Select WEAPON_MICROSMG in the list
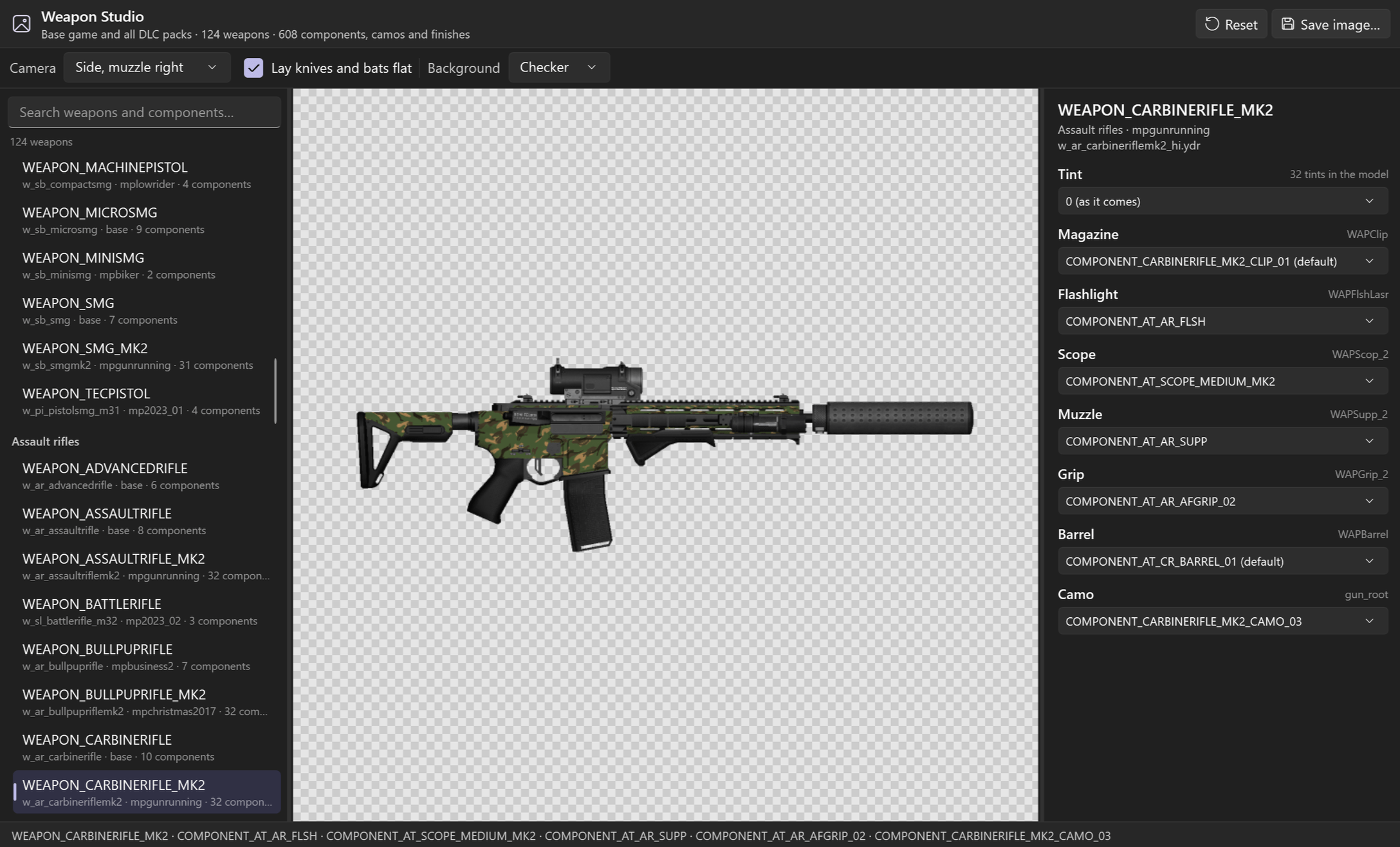This screenshot has width=1400, height=847. (x=147, y=220)
